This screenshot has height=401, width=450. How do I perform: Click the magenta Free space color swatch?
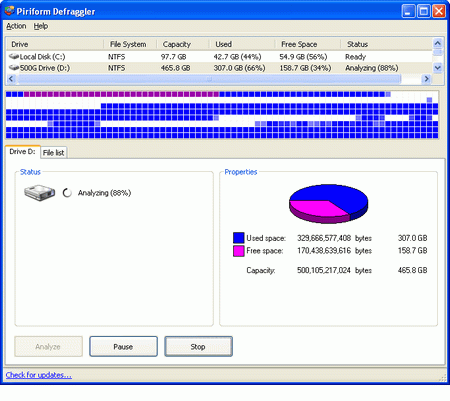pos(239,251)
